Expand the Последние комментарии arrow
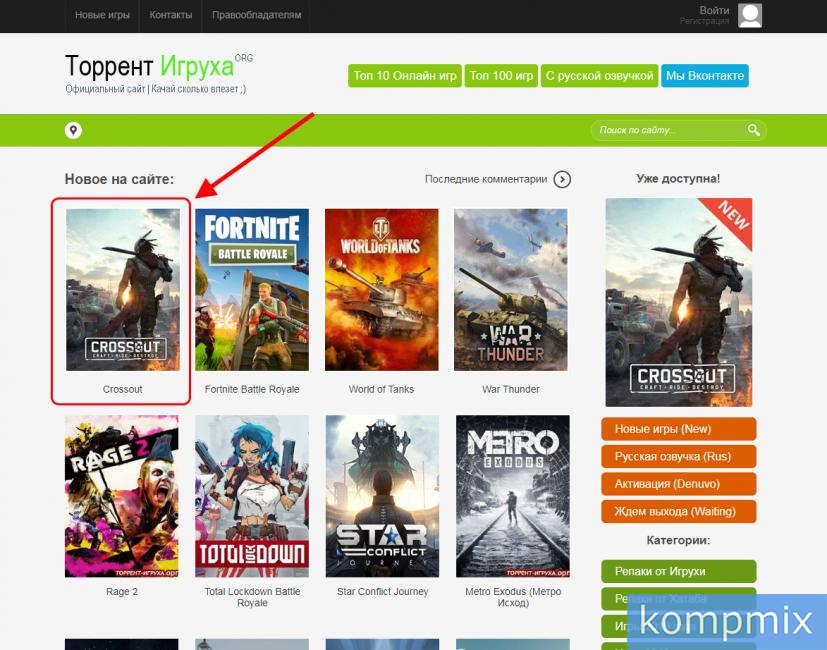Screen dimensions: 827x650 561,179
